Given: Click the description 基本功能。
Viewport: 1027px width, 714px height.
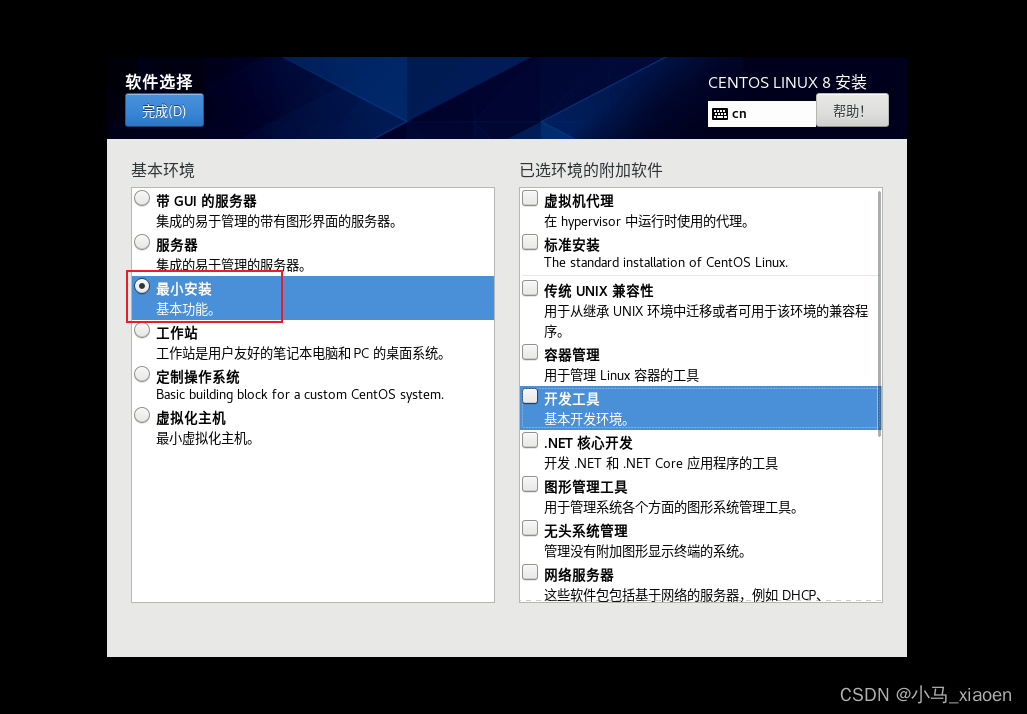Looking at the screenshot, I should 185,309.
